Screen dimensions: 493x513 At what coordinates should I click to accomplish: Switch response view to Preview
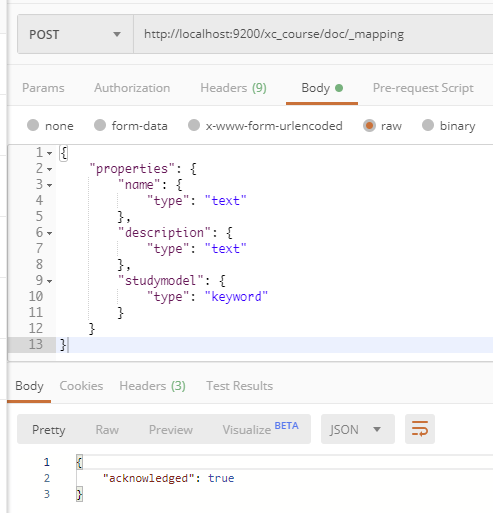coord(171,429)
